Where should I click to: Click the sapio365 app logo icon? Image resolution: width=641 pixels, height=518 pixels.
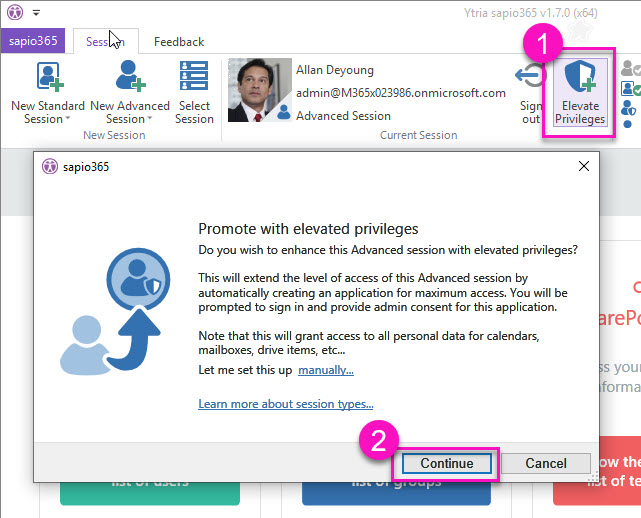(15, 12)
